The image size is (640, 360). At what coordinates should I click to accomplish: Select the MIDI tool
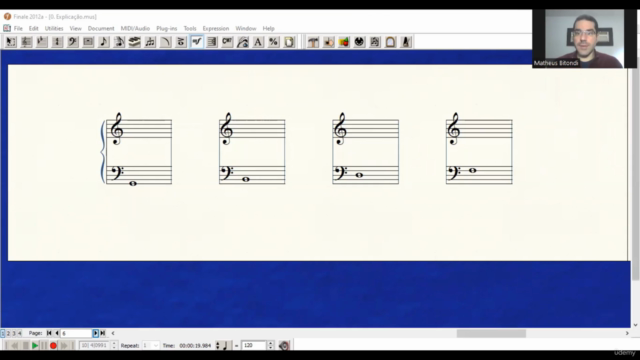tap(360, 42)
